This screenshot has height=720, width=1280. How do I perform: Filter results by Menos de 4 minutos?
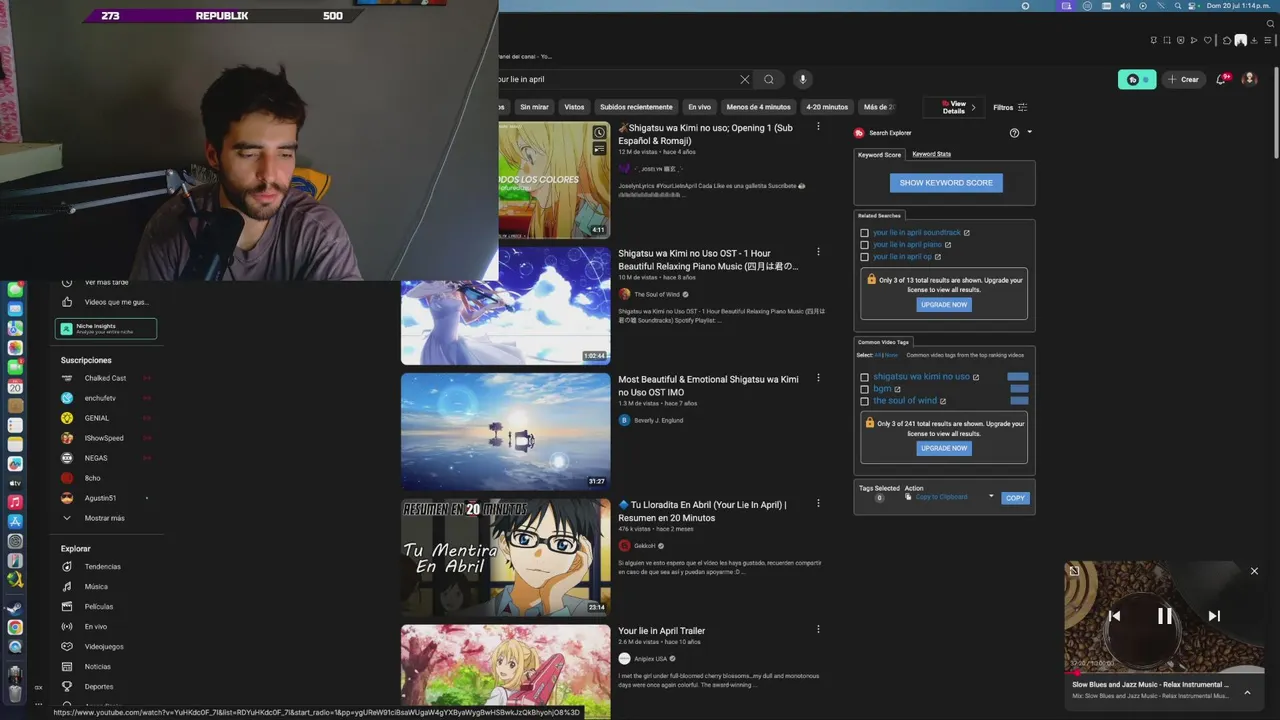coord(758,107)
